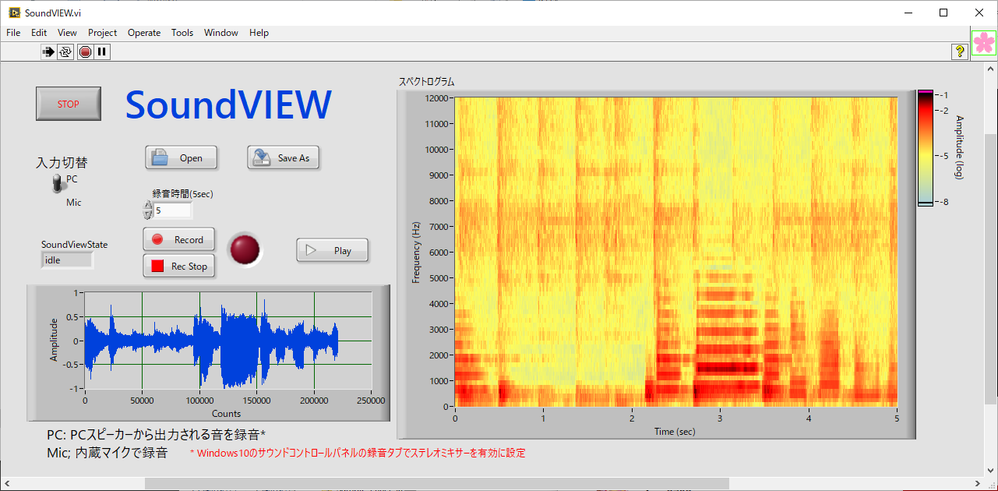
Task: Open the Window menu
Action: click(221, 32)
